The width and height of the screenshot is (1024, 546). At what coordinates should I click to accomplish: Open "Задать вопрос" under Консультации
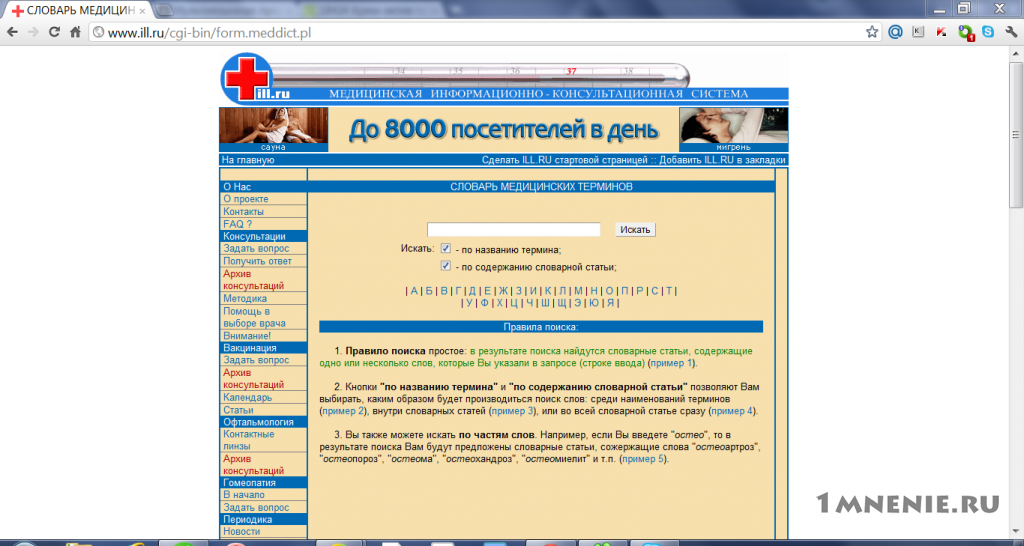click(256, 249)
